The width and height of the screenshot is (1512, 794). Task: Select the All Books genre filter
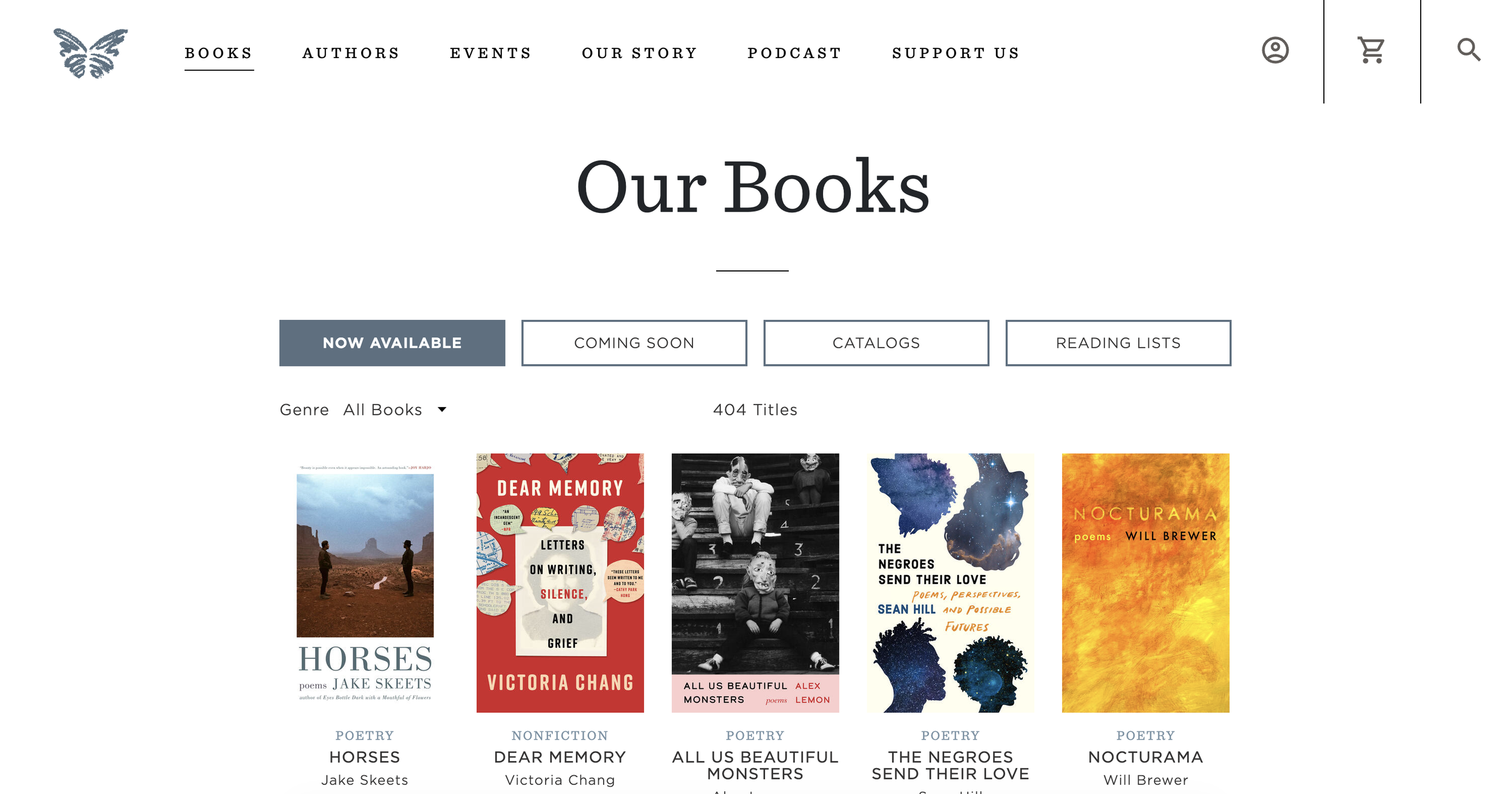pyautogui.click(x=382, y=409)
